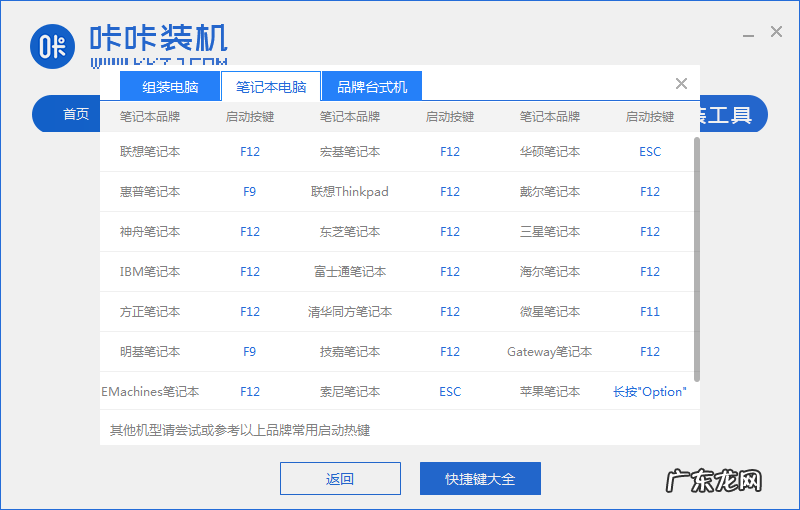Close the boot hotkey dialog

[681, 84]
